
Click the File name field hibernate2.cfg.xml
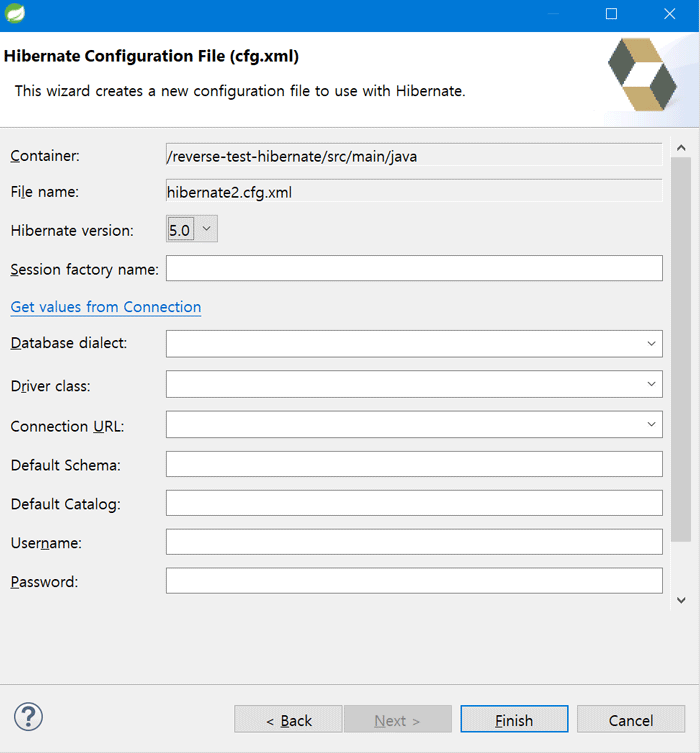[x=414, y=191]
